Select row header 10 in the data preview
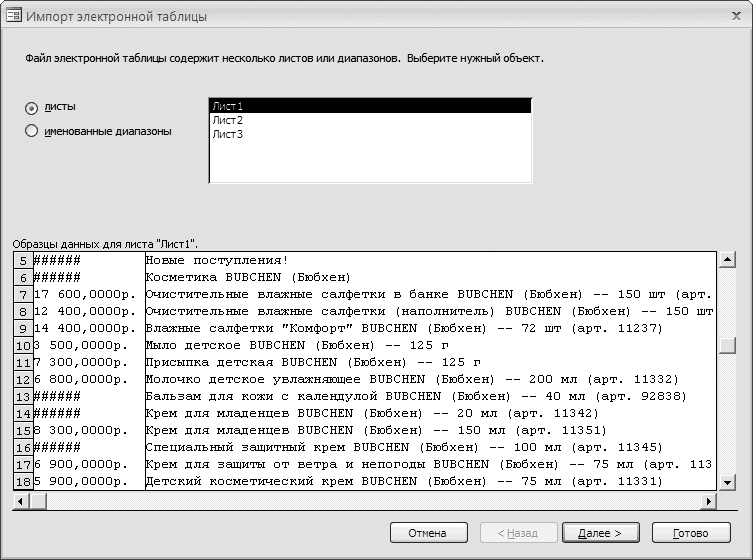 (22, 345)
